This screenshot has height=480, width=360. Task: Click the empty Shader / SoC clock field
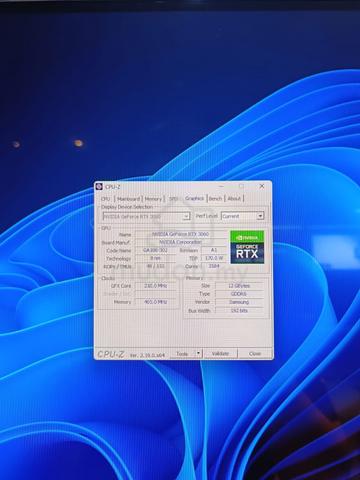click(x=155, y=294)
